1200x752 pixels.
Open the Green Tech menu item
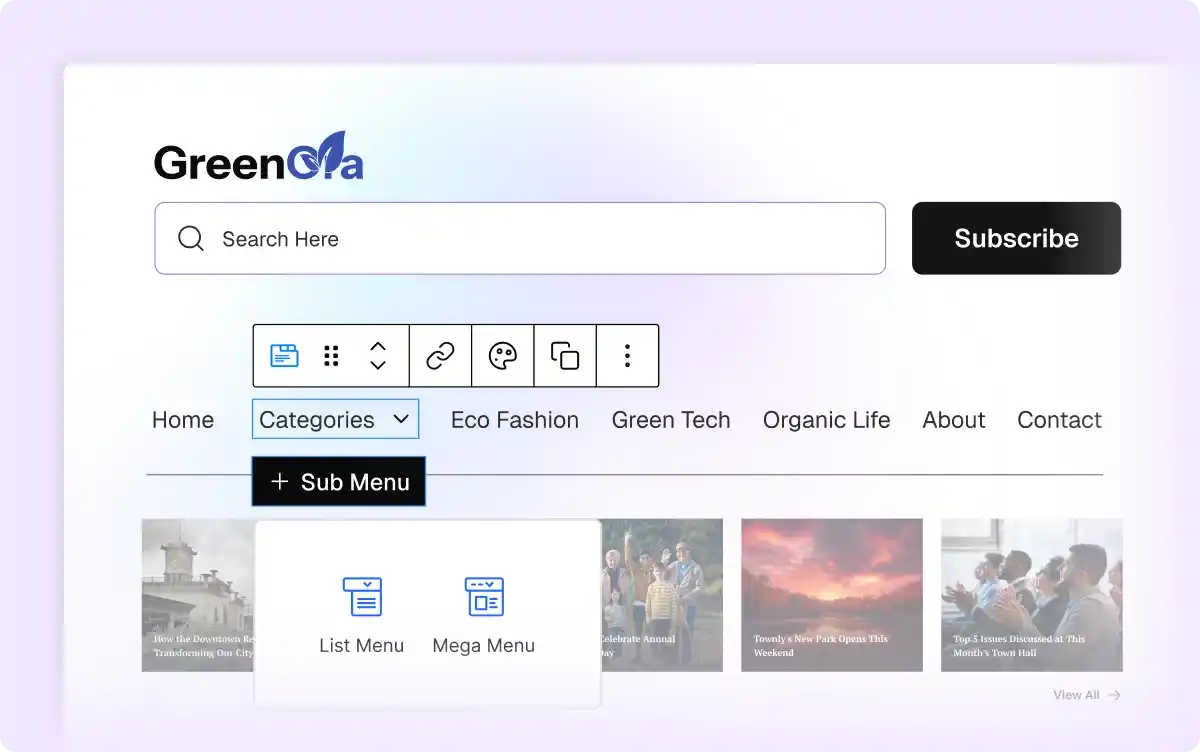point(671,420)
